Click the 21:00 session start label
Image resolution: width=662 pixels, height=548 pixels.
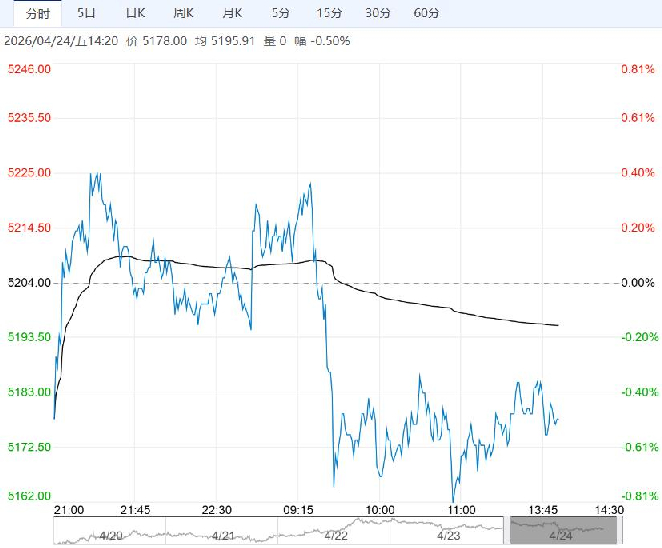(x=68, y=509)
